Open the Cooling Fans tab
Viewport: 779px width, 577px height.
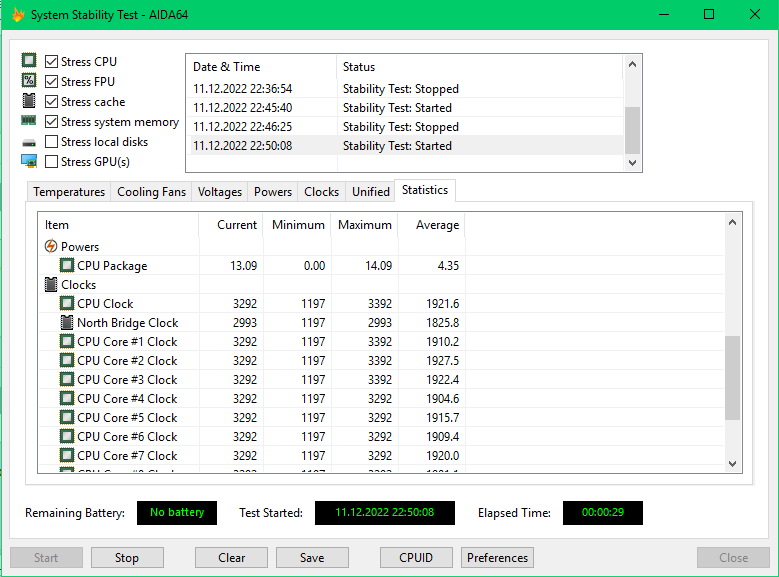click(152, 192)
